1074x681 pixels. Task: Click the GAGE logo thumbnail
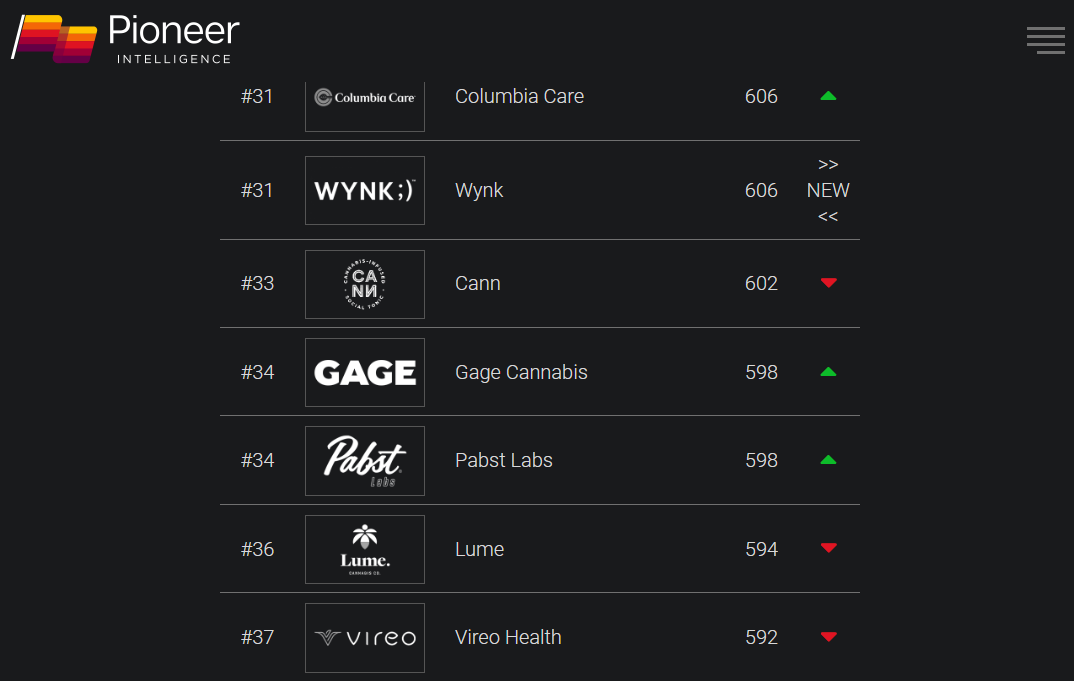click(364, 372)
